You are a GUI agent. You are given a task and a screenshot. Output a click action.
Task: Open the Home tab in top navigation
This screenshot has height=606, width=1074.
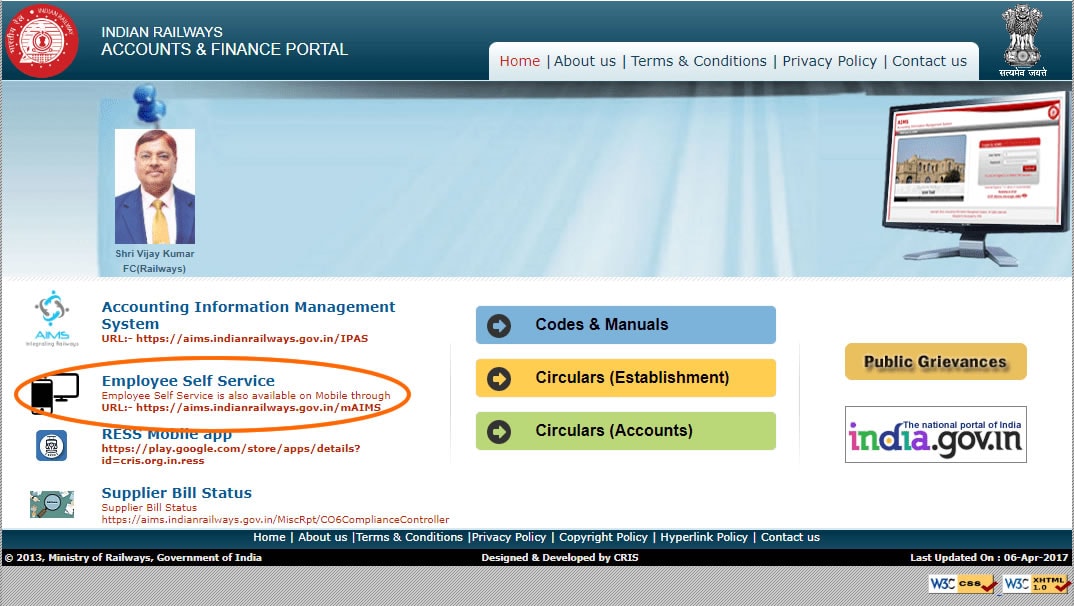click(x=519, y=61)
